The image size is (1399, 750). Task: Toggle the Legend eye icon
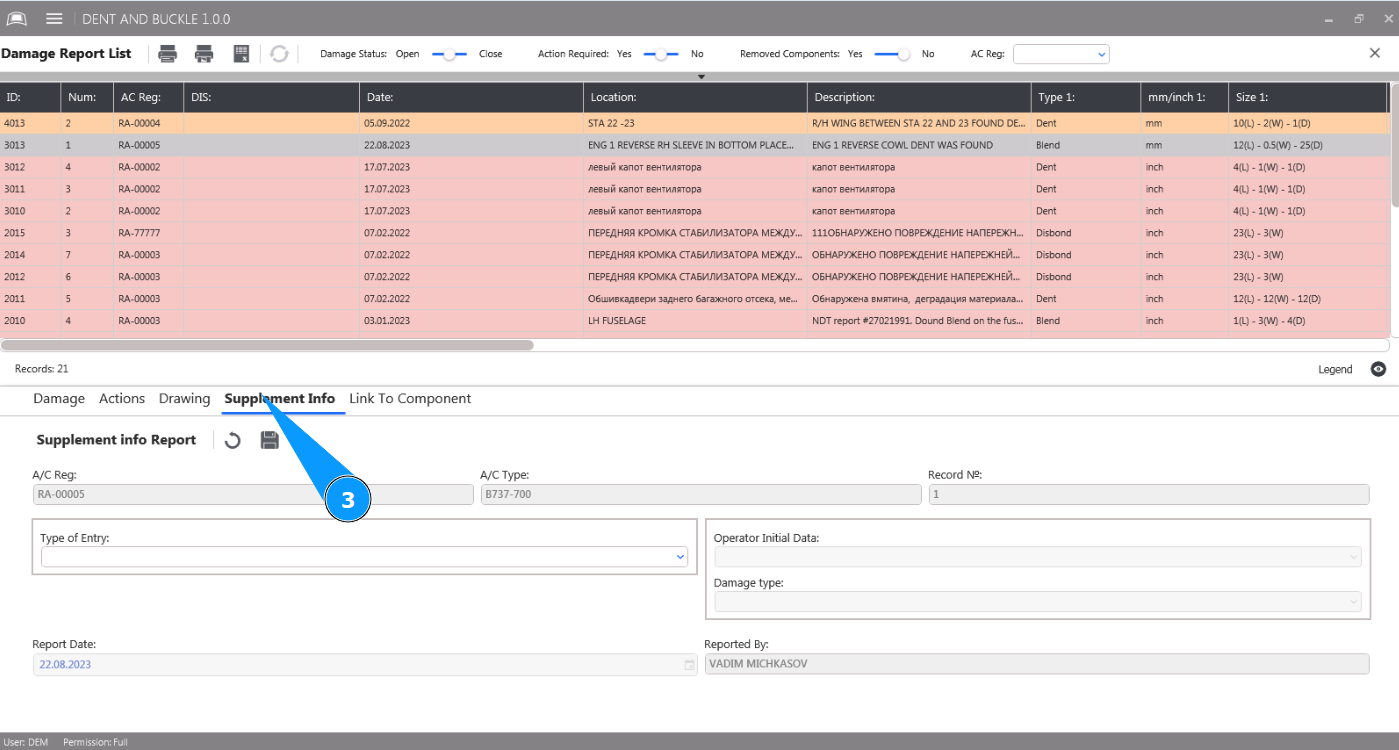tap(1378, 369)
